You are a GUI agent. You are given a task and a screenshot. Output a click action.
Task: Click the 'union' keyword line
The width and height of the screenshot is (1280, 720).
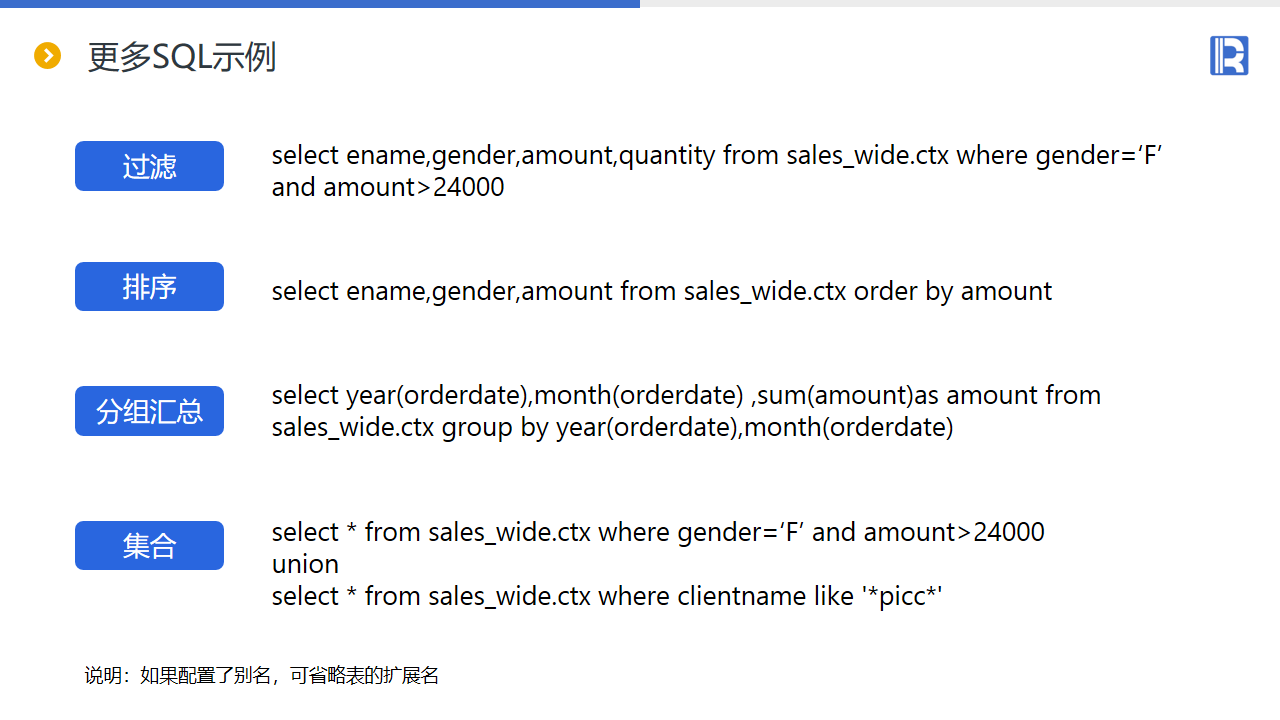click(x=305, y=564)
